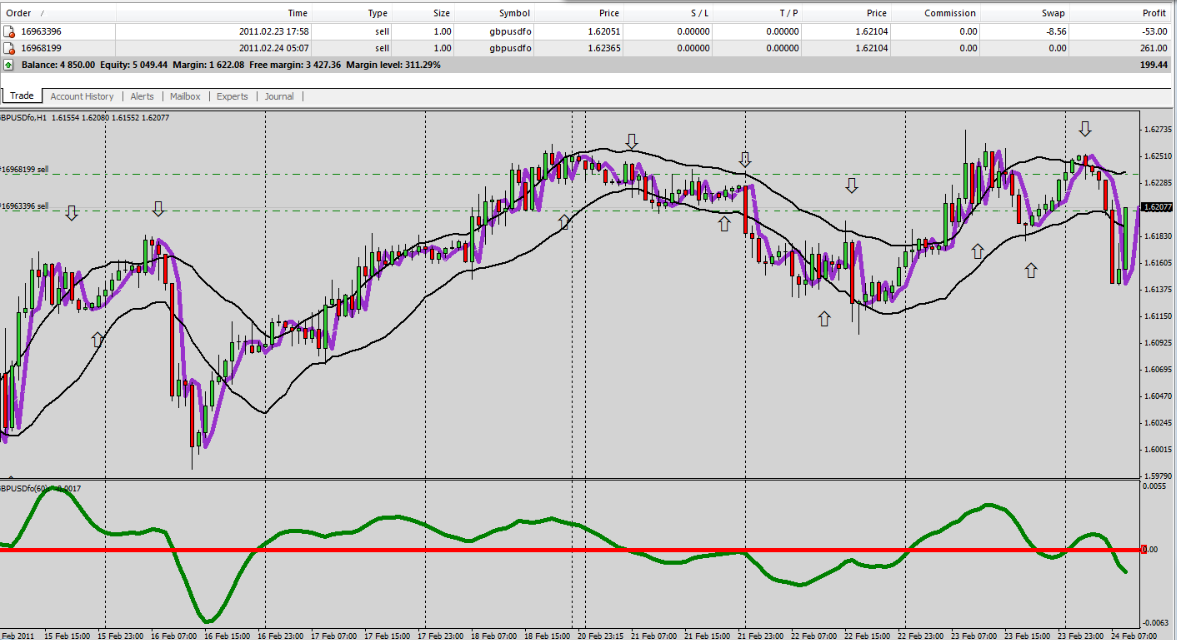This screenshot has height=640, width=1177.
Task: Select the Trade tab
Action: point(22,96)
